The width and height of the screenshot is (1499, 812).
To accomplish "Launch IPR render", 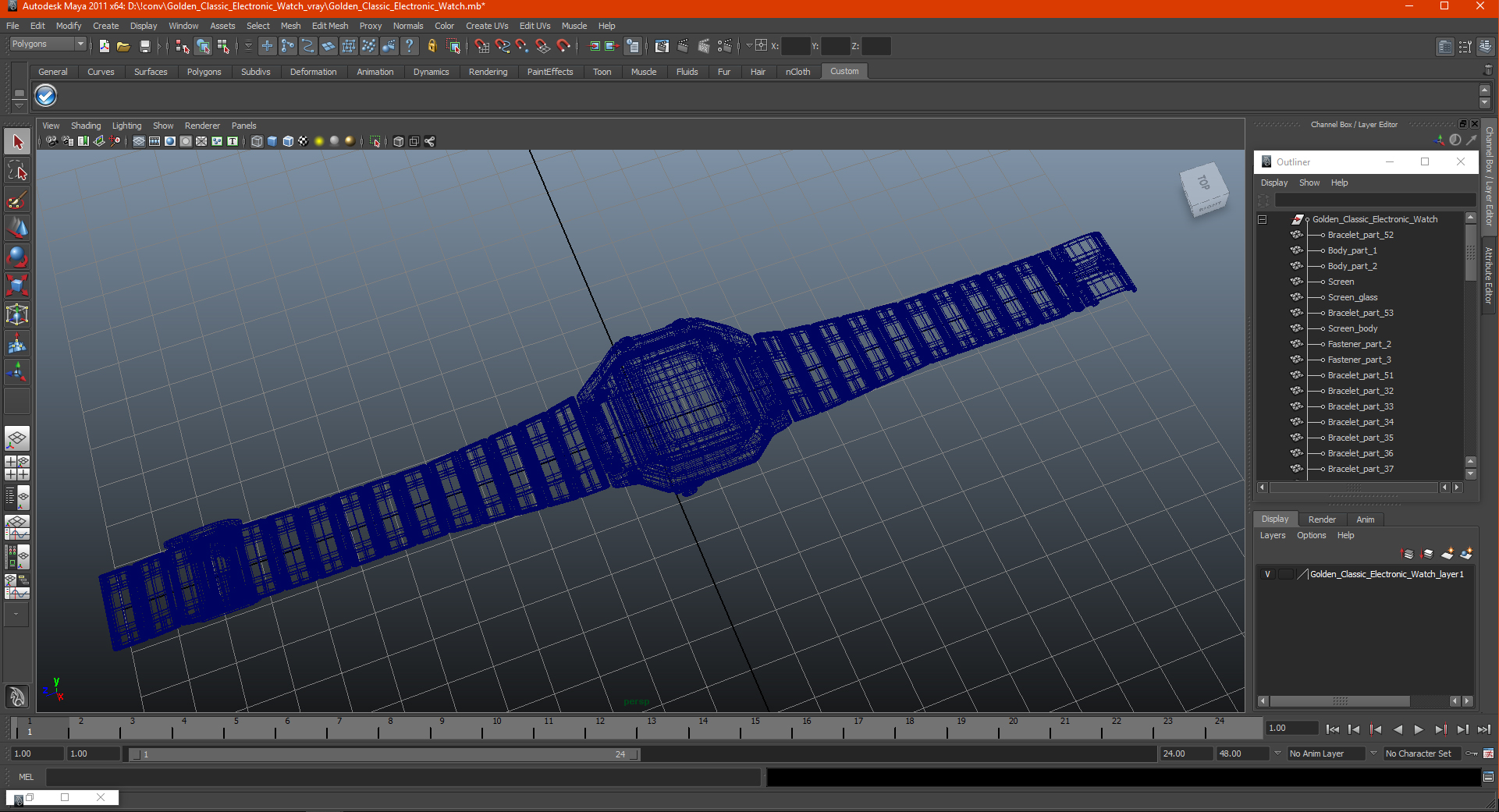I will tap(704, 46).
